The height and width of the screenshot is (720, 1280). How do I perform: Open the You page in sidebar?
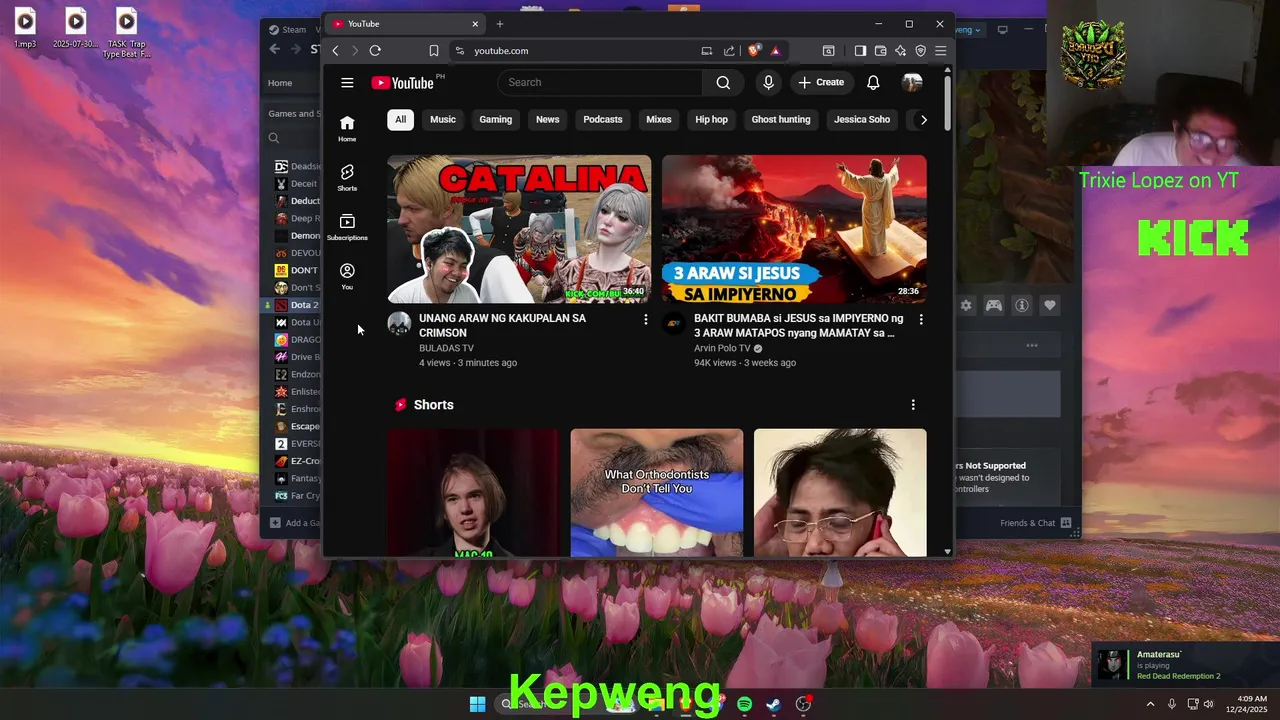[347, 276]
